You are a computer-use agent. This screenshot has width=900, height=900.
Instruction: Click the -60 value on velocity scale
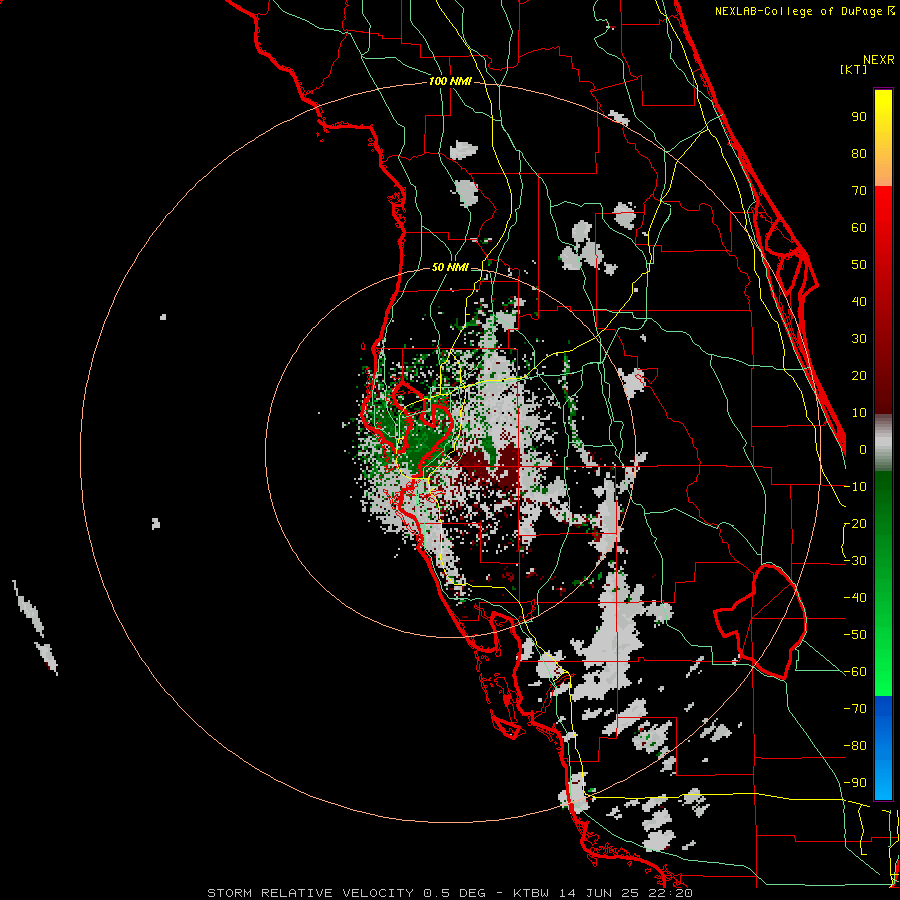click(855, 672)
